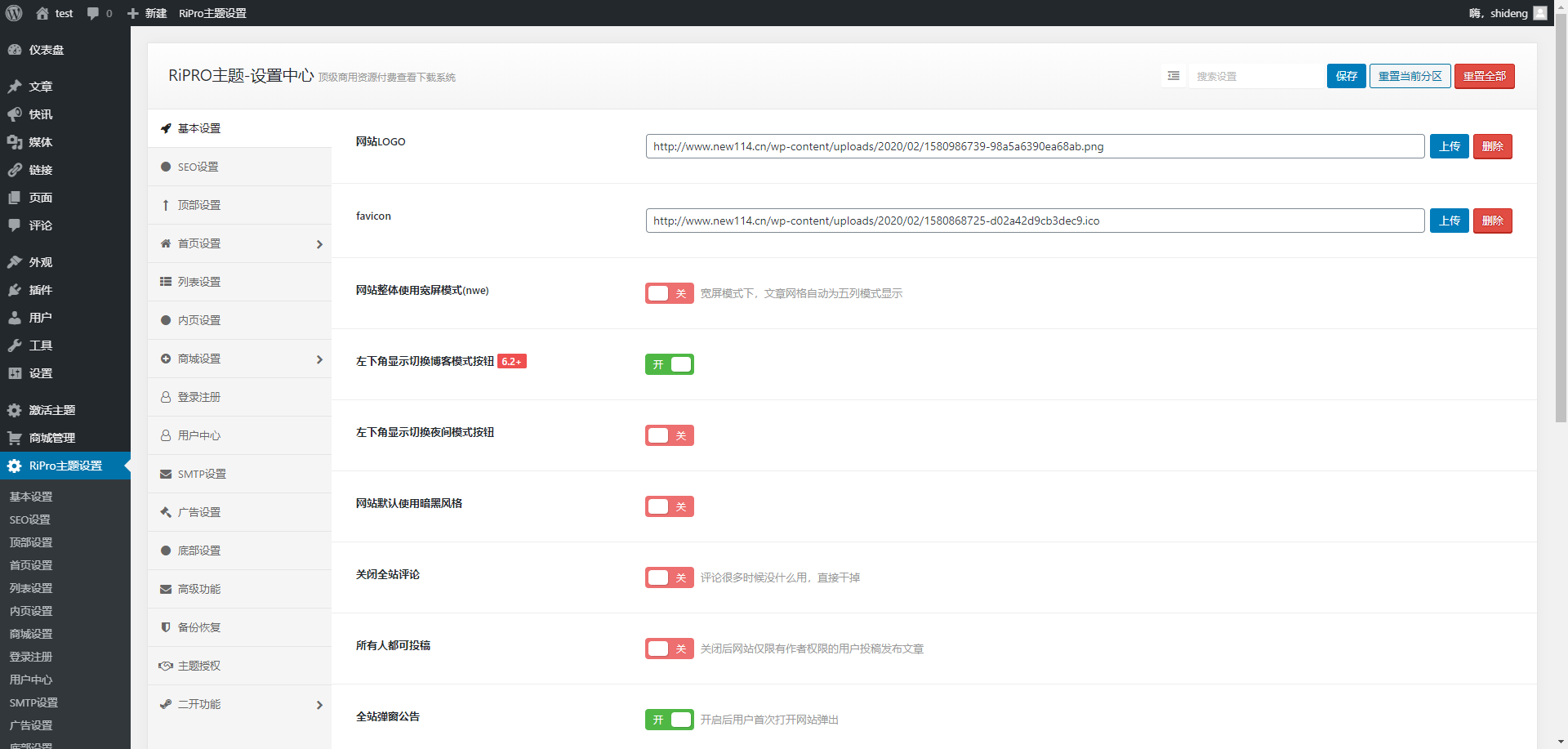Screen dimensions: 1568x749
Task: Click the 重置当前分区 button
Action: (x=1410, y=76)
